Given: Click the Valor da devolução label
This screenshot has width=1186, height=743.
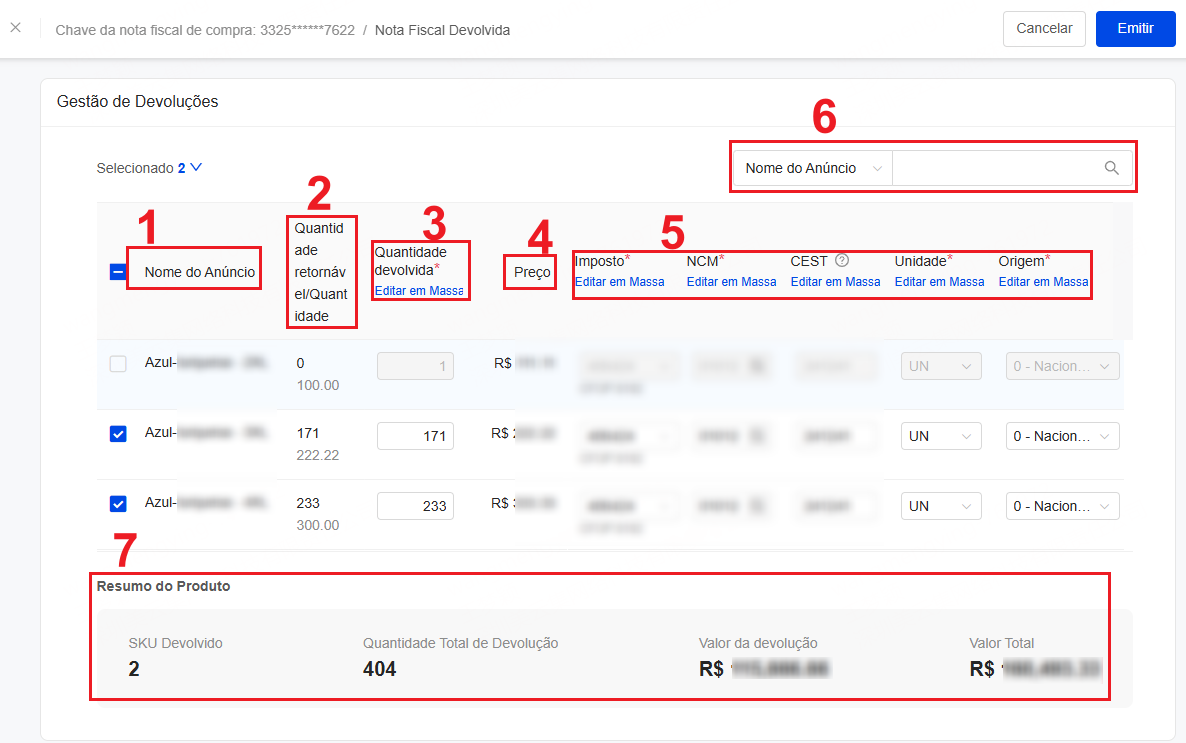Looking at the screenshot, I should pyautogui.click(x=758, y=643).
